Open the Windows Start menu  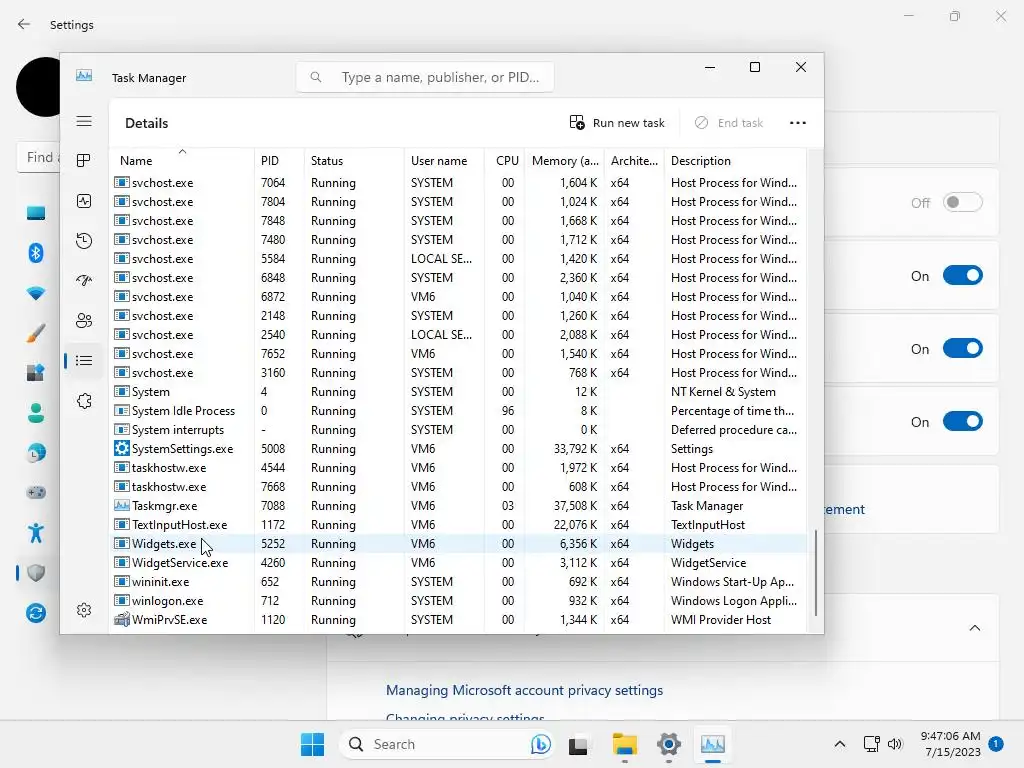(x=312, y=744)
